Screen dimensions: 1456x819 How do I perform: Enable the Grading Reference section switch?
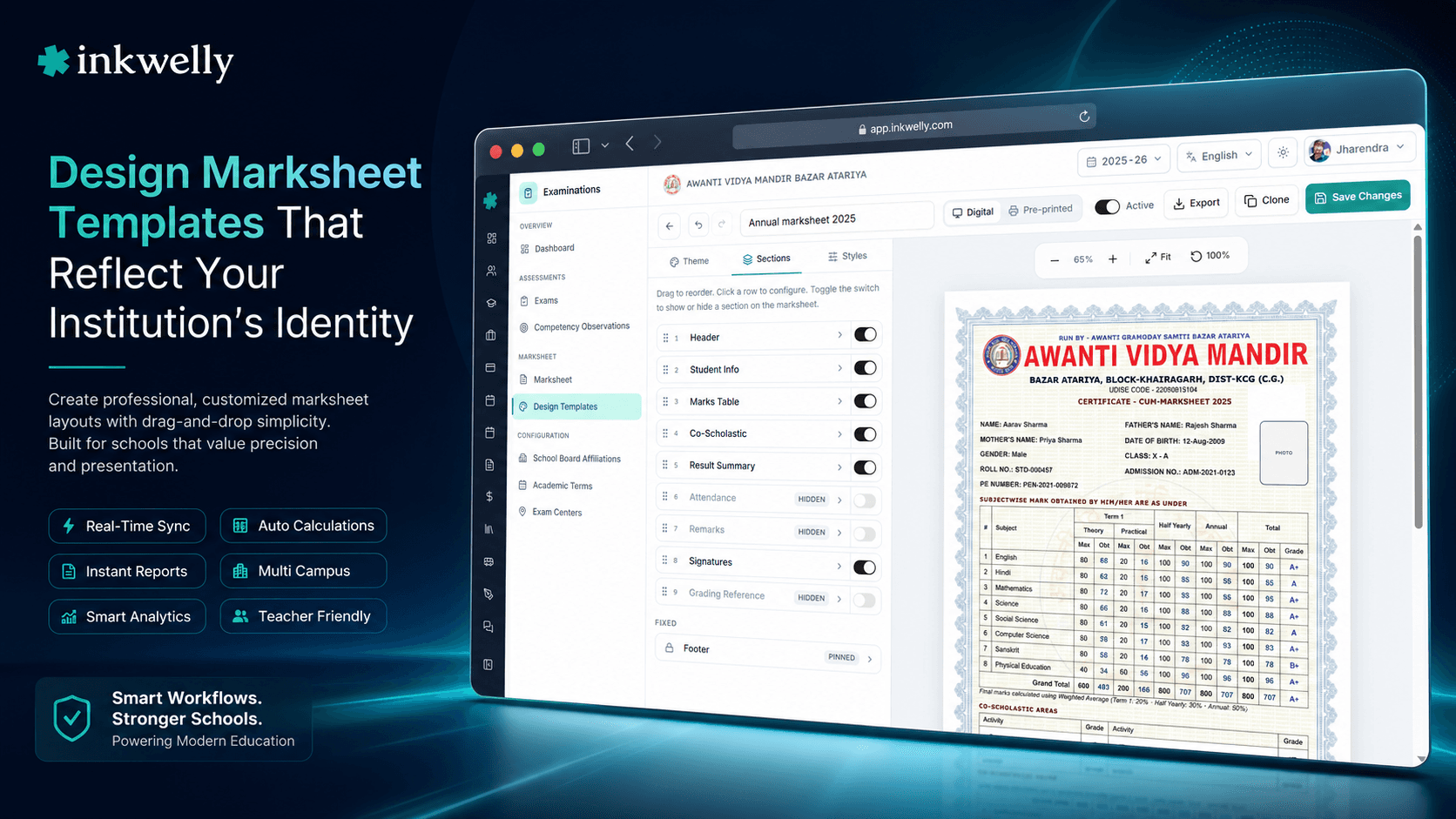click(865, 600)
